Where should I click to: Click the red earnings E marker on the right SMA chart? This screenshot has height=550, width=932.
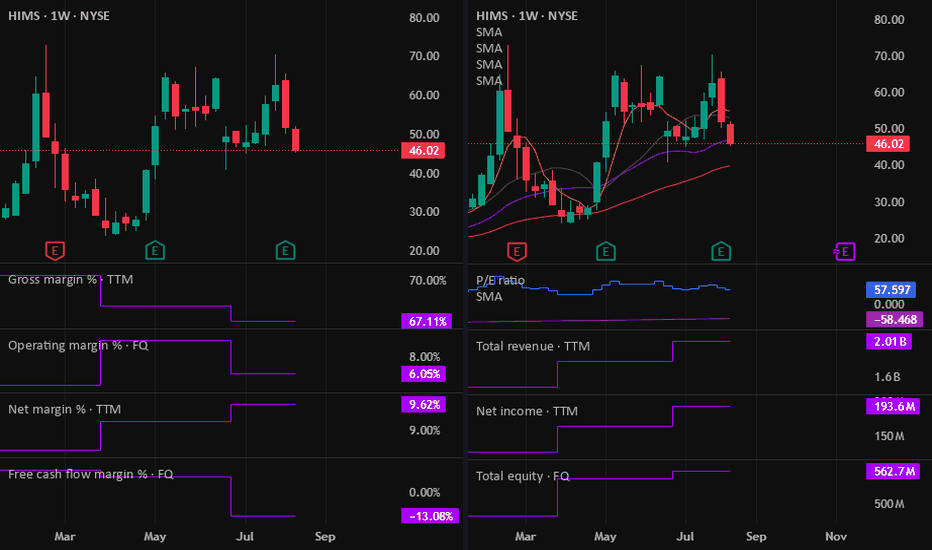click(517, 252)
